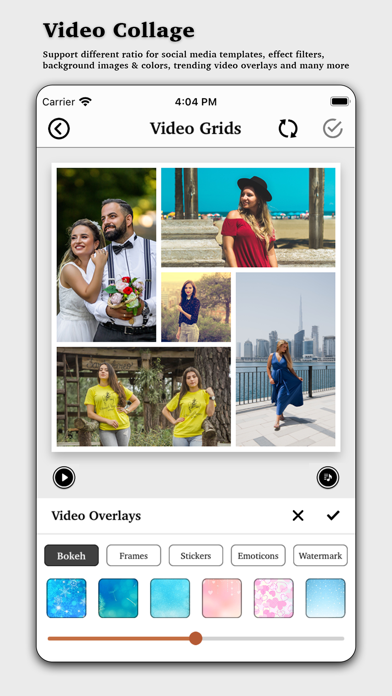Click the Video Grids title
392x696 pixels.
pos(195,128)
